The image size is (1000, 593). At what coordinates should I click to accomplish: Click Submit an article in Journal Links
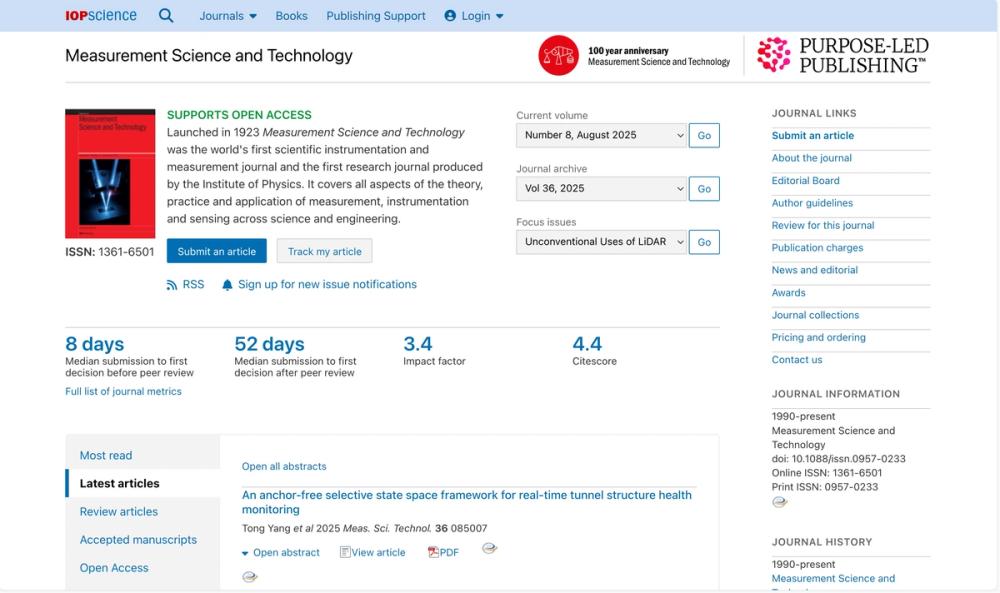[812, 135]
